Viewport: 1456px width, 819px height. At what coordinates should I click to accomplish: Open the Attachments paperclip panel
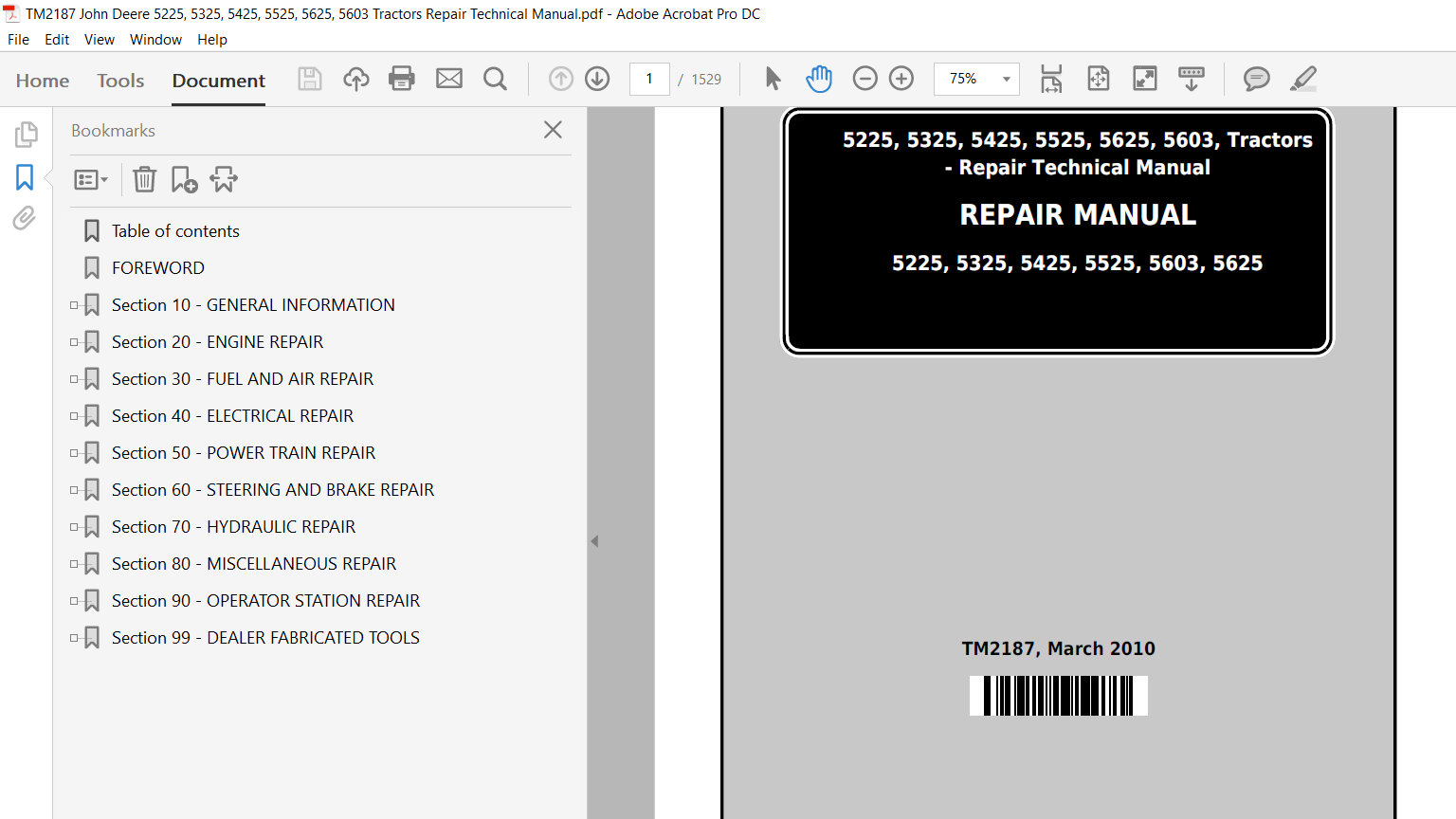tap(25, 219)
